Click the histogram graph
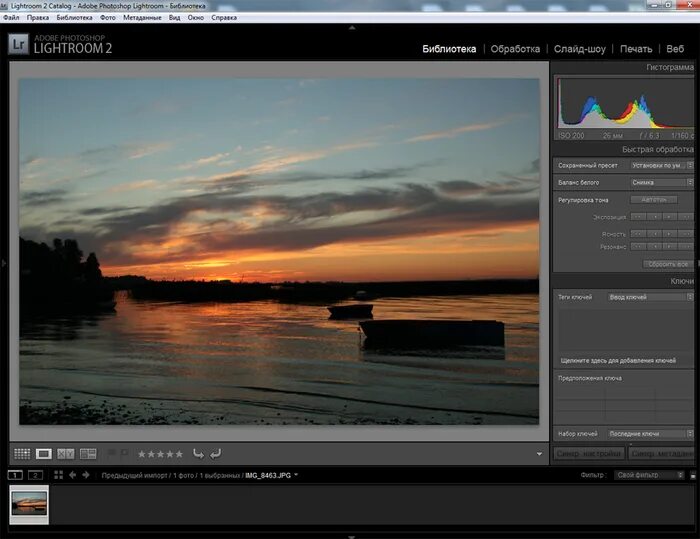This screenshot has width=700, height=539. pos(625,104)
